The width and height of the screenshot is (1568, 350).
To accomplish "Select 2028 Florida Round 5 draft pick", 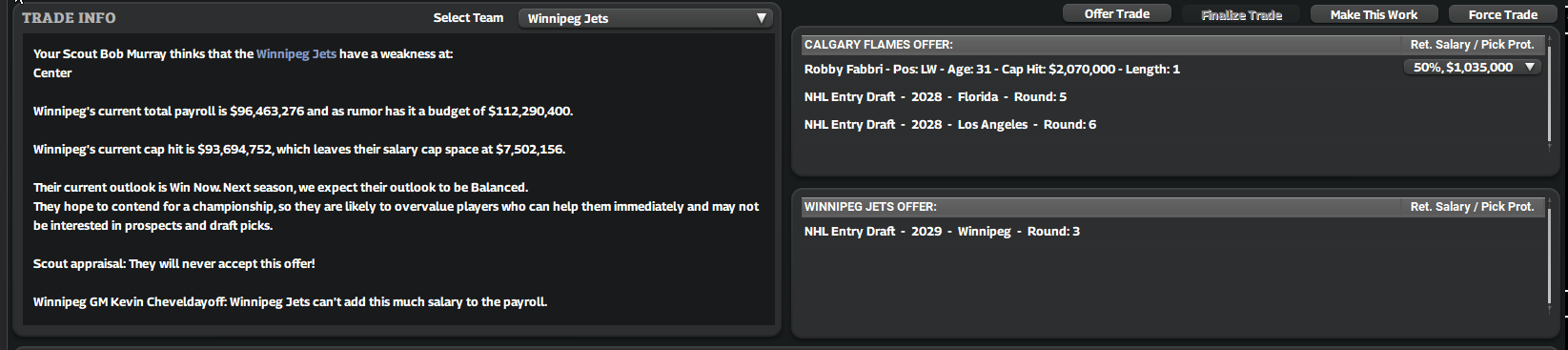I will 935,96.
